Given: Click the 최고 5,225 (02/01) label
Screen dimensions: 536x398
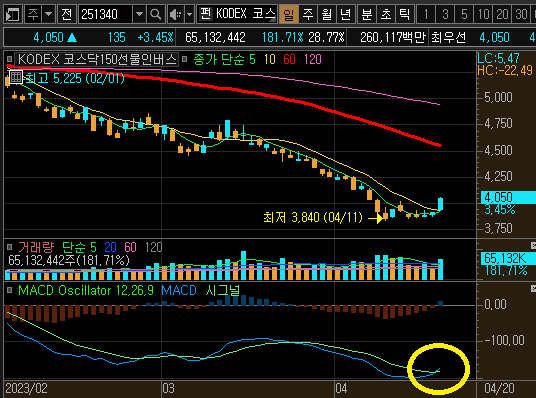Looking at the screenshot, I should [75, 79].
